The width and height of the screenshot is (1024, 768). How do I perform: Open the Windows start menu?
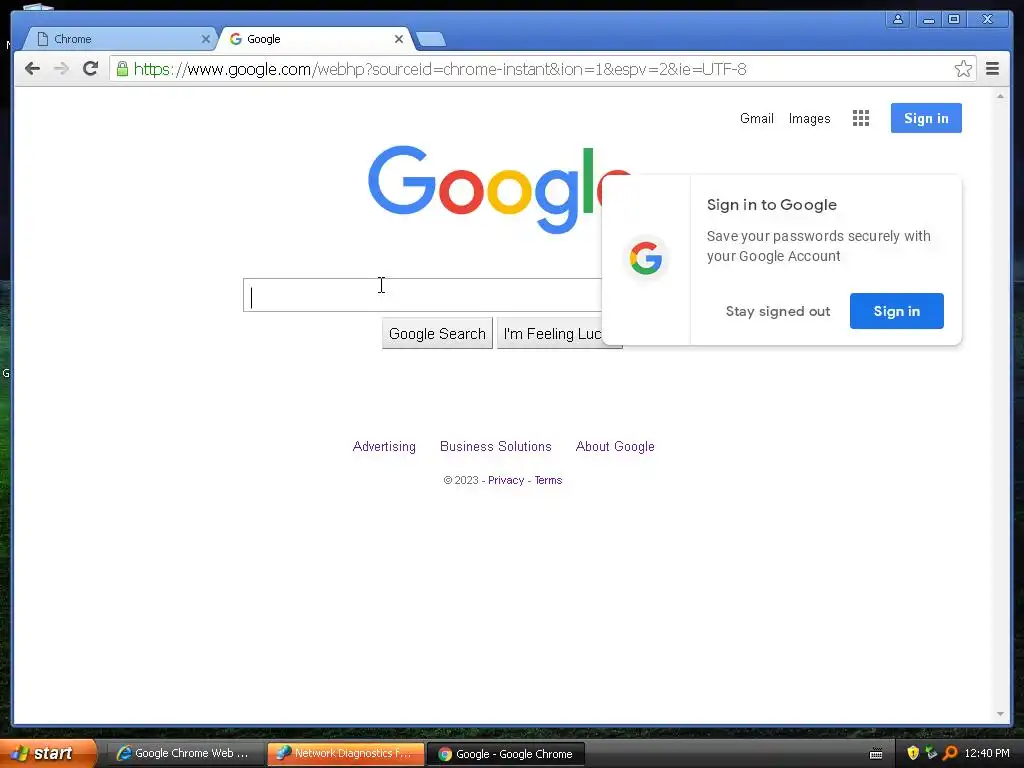pos(48,753)
